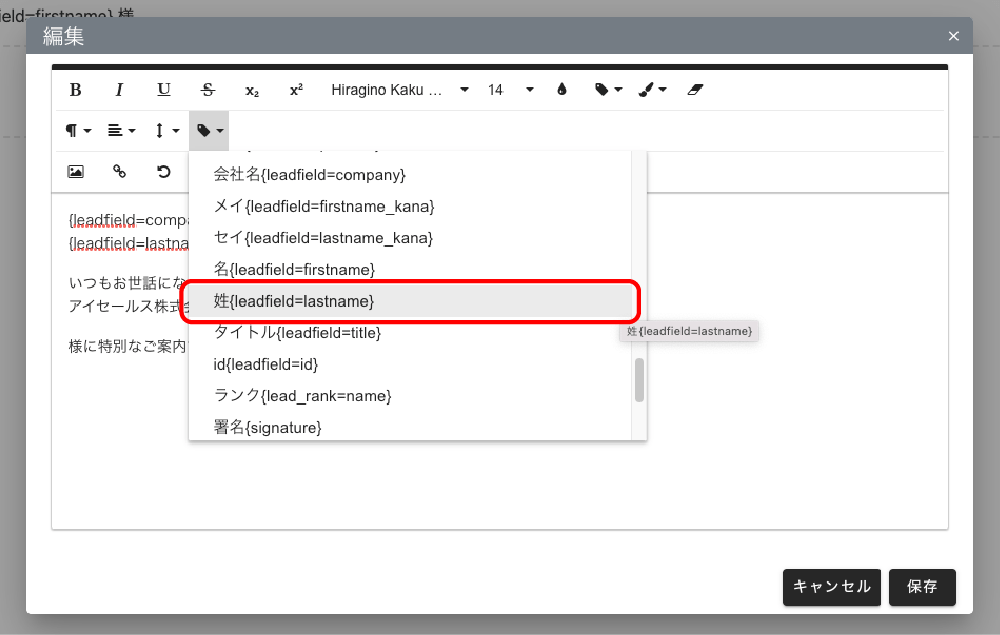Screen dimensions: 1000x635
Task: Click the キャンセル button
Action: tap(832, 587)
